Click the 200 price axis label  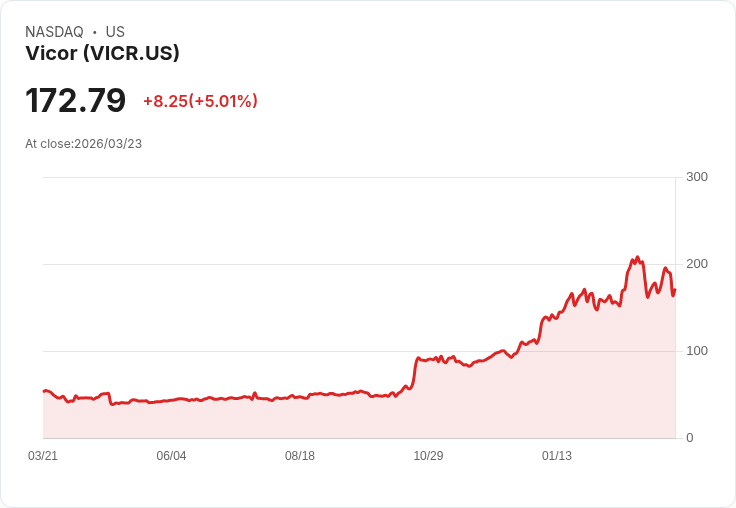click(x=697, y=264)
